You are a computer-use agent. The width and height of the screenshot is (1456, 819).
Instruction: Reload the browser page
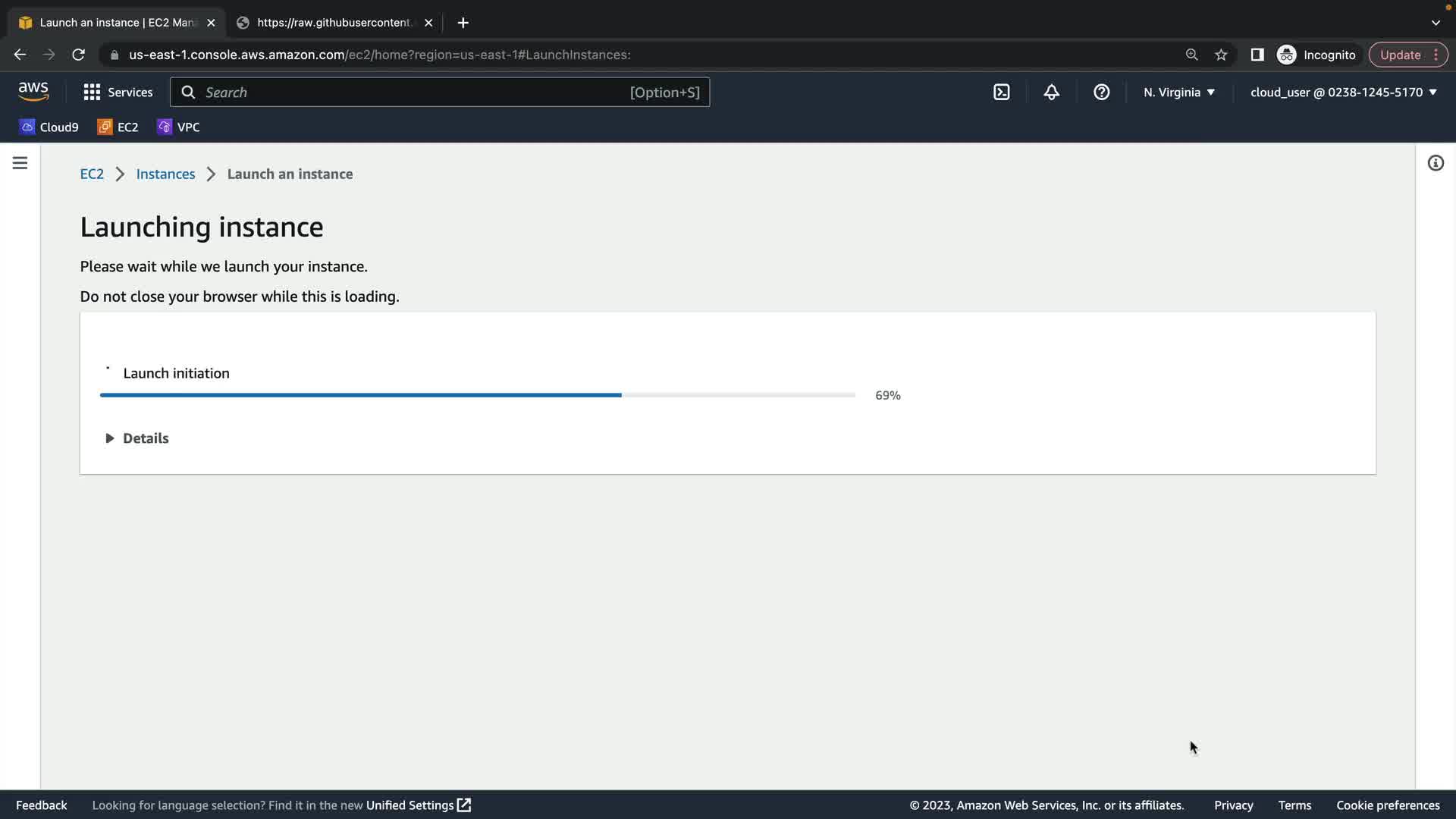pyautogui.click(x=78, y=55)
